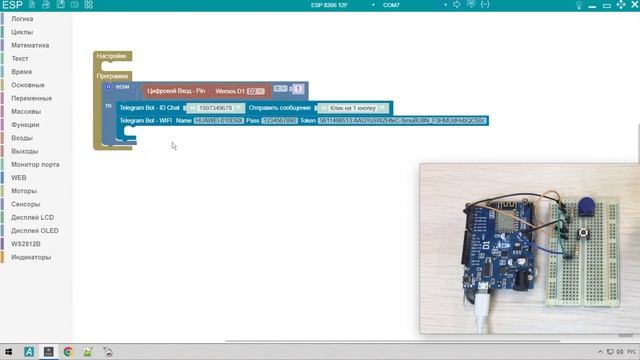The height and width of the screenshot is (360, 640).
Task: Click the chat ID field 1597349678
Action: (216, 108)
